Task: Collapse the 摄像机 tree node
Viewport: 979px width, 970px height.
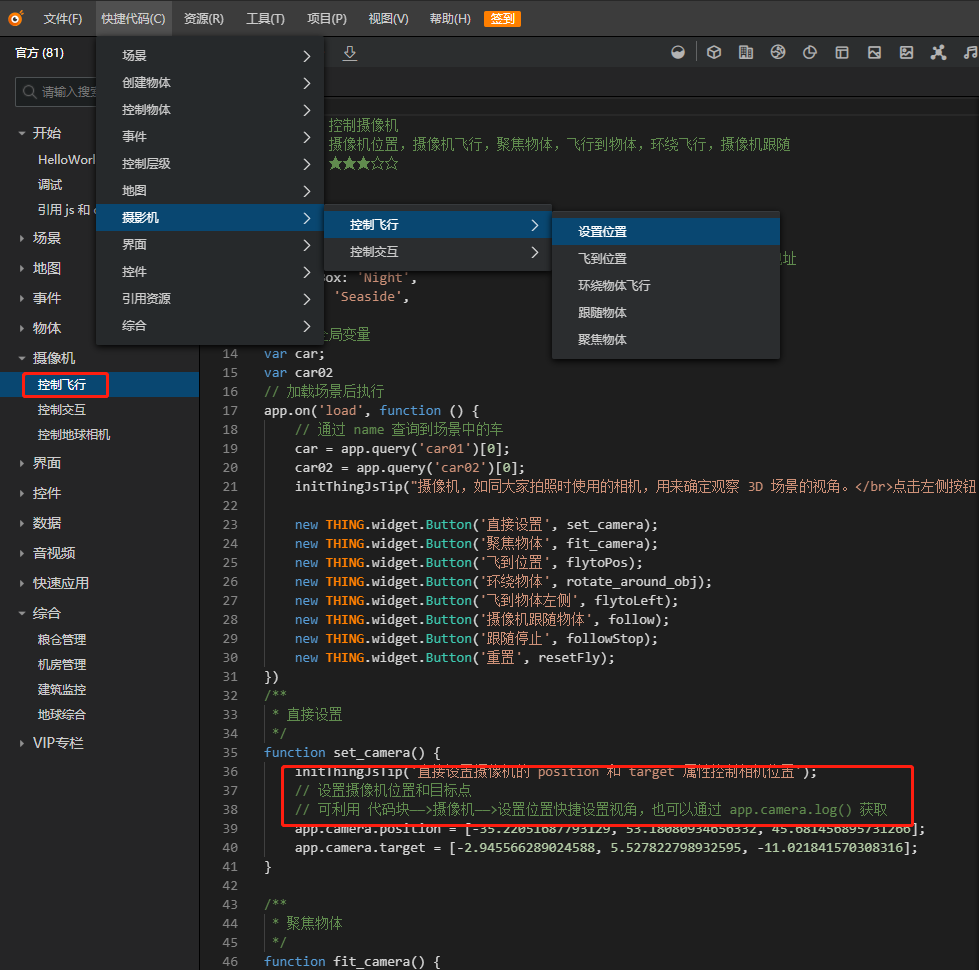Action: [x=22, y=358]
